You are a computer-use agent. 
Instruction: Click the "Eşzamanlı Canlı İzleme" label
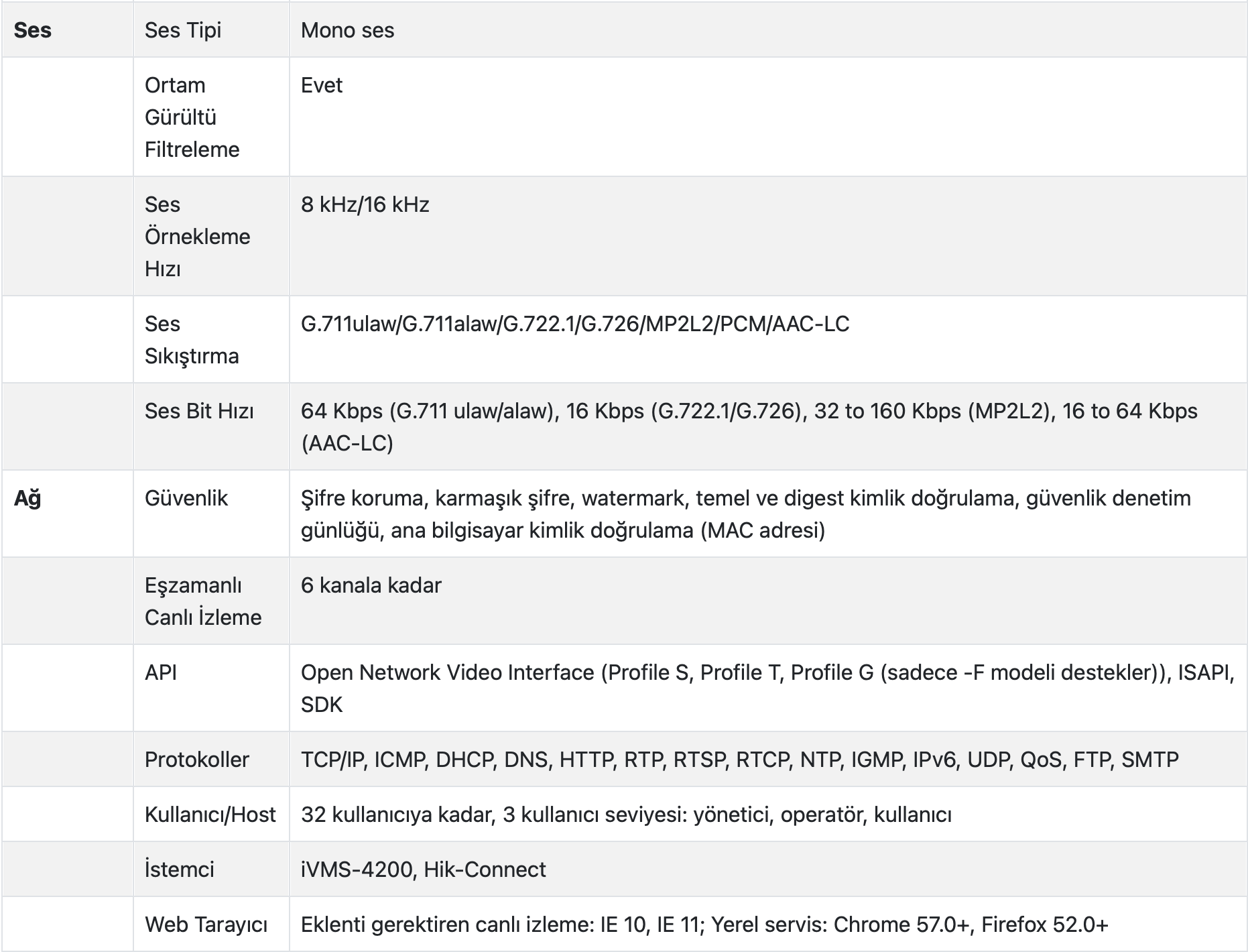click(x=203, y=601)
